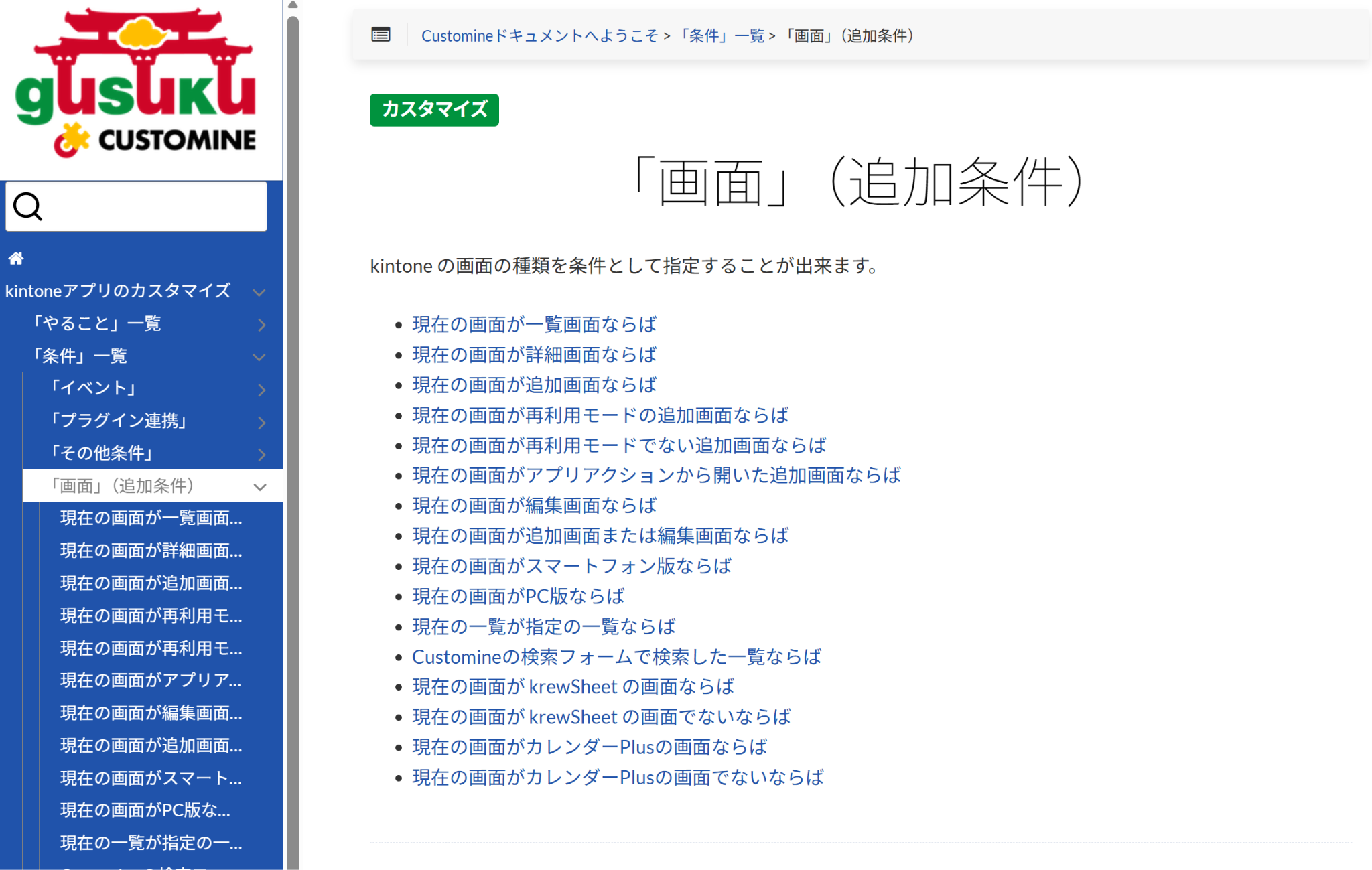Expand the 「プラグイン連携」 sidebar chevron
The height and width of the screenshot is (870, 1372).
pos(261,422)
